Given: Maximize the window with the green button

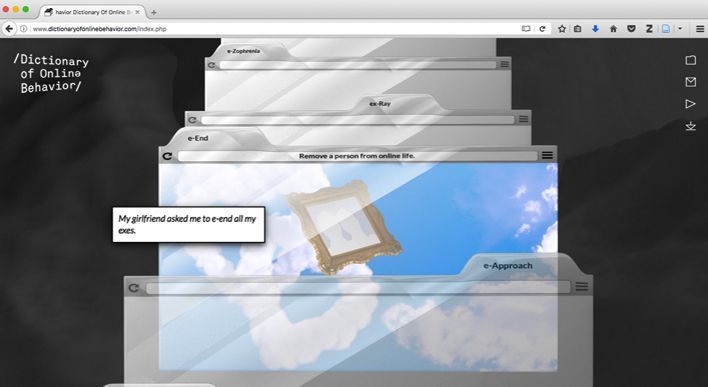Looking at the screenshot, I should click(26, 9).
